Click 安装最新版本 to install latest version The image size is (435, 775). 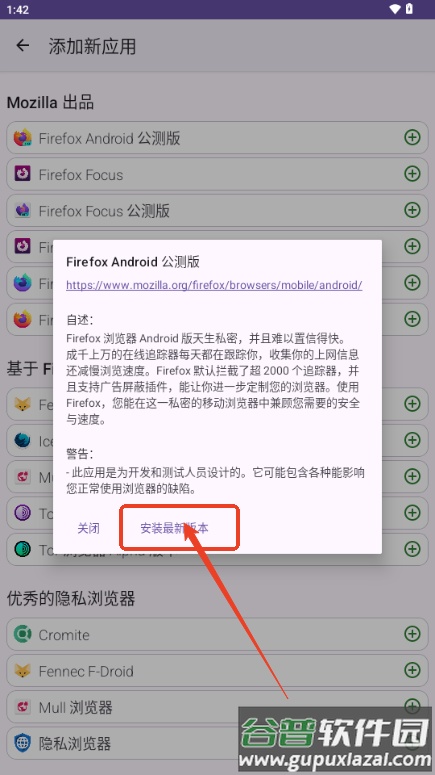pyautogui.click(x=174, y=528)
